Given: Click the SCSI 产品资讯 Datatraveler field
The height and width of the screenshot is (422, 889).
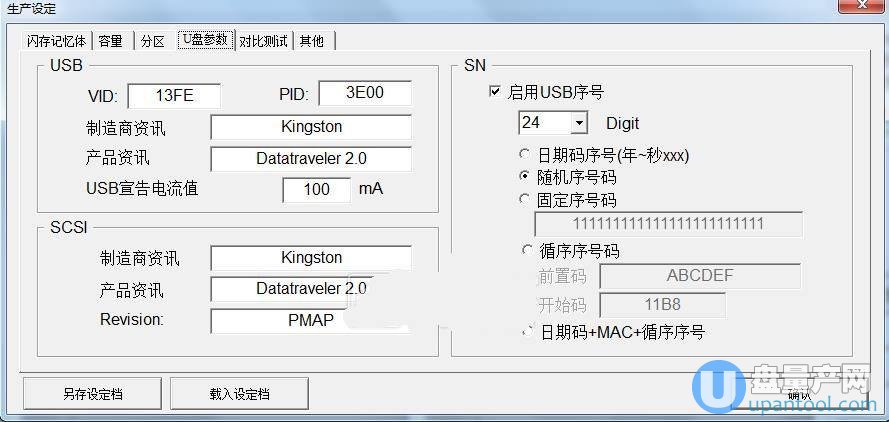Looking at the screenshot, I should coord(311,289).
